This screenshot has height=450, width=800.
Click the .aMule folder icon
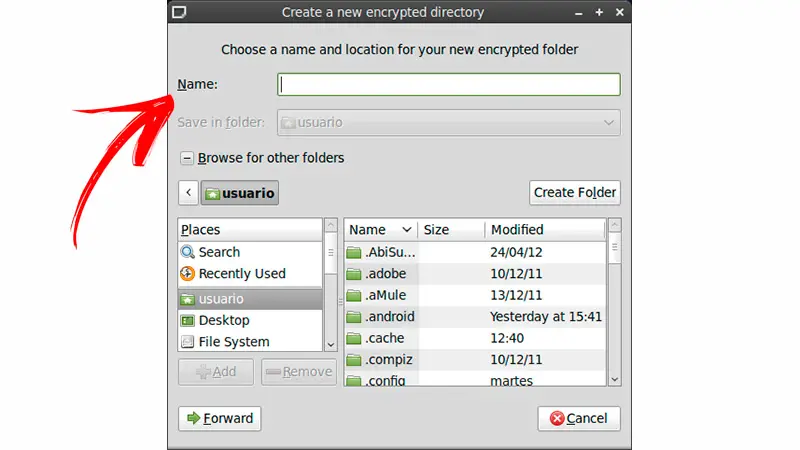tap(354, 295)
